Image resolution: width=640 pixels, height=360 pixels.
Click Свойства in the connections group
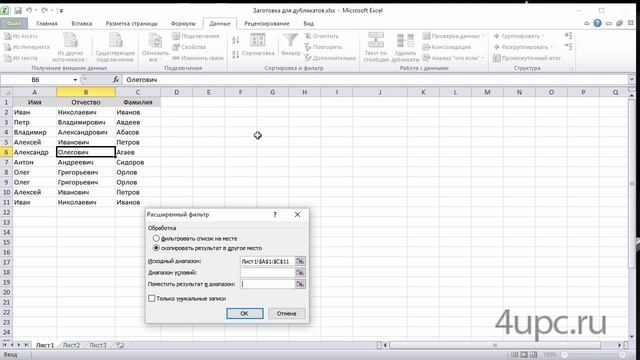pos(189,47)
